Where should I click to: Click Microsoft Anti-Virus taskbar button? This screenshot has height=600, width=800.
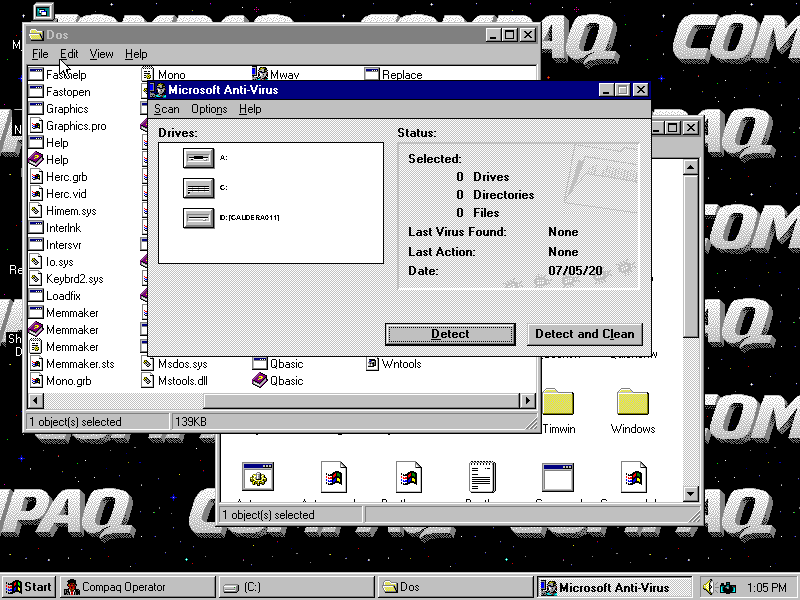pos(614,587)
